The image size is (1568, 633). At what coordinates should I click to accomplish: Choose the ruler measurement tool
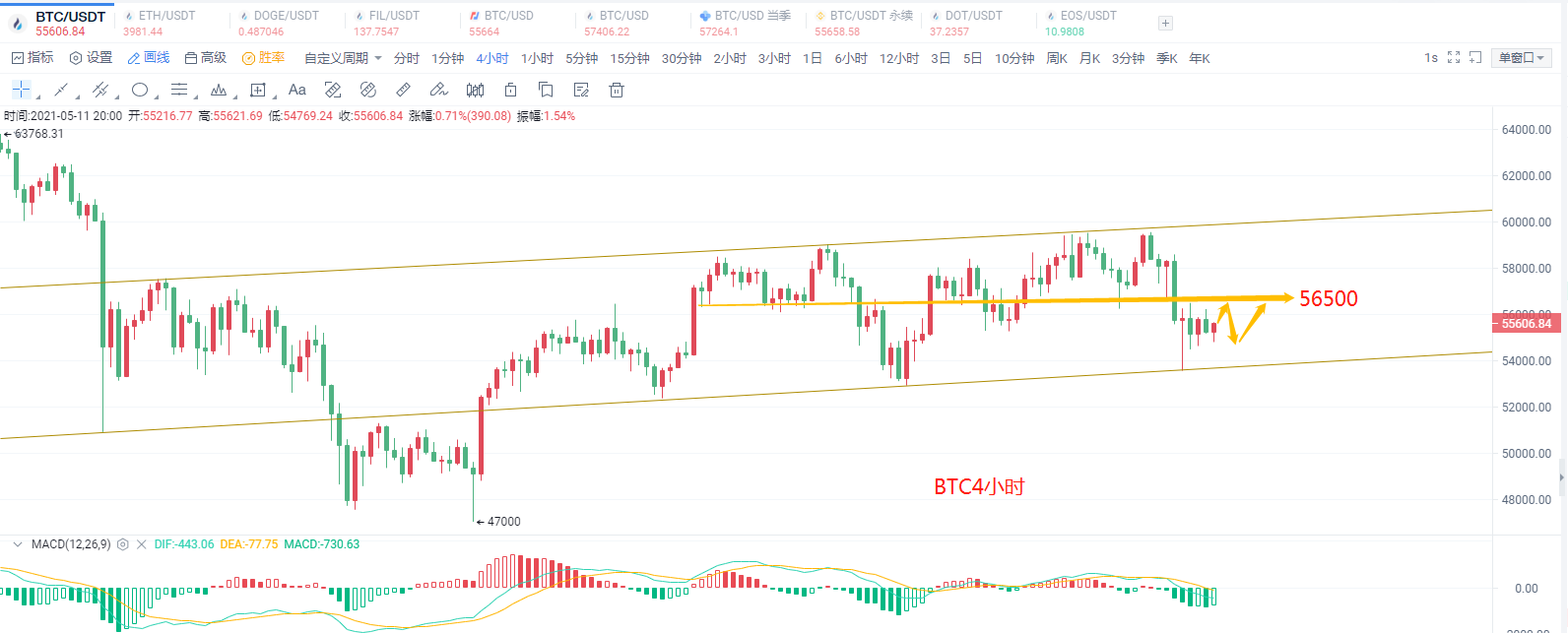coord(403,91)
